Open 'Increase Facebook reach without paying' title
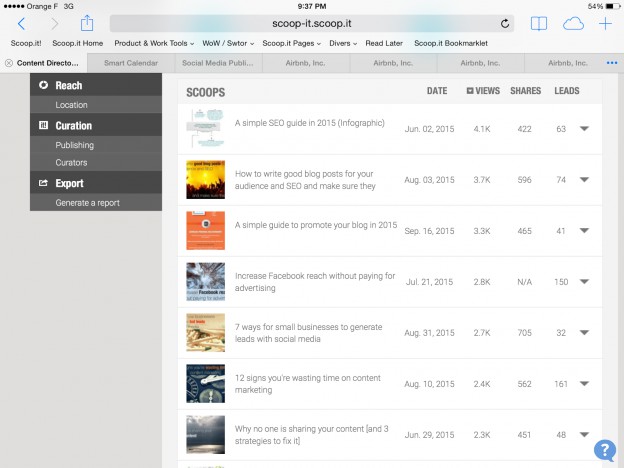Viewport: 624px width, 468px height. pyautogui.click(x=315, y=282)
